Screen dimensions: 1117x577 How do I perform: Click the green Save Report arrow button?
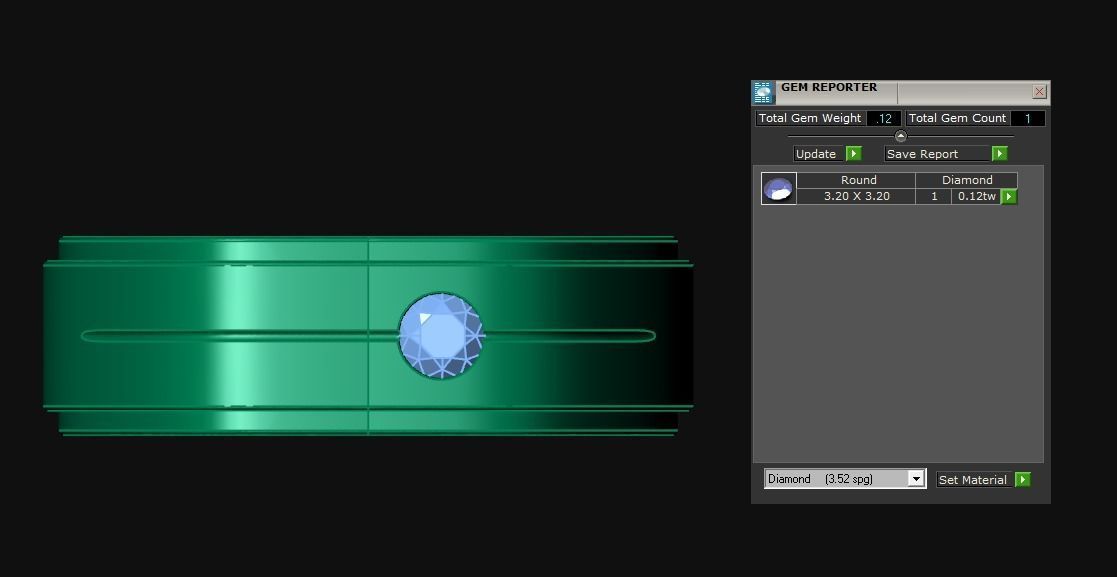click(999, 154)
